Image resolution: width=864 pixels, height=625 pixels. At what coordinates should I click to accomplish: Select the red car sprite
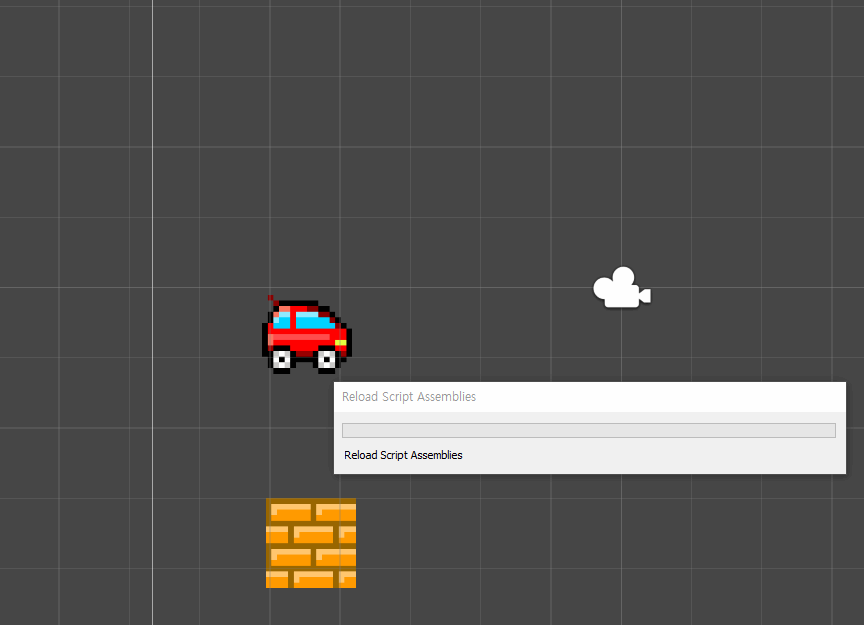307,335
